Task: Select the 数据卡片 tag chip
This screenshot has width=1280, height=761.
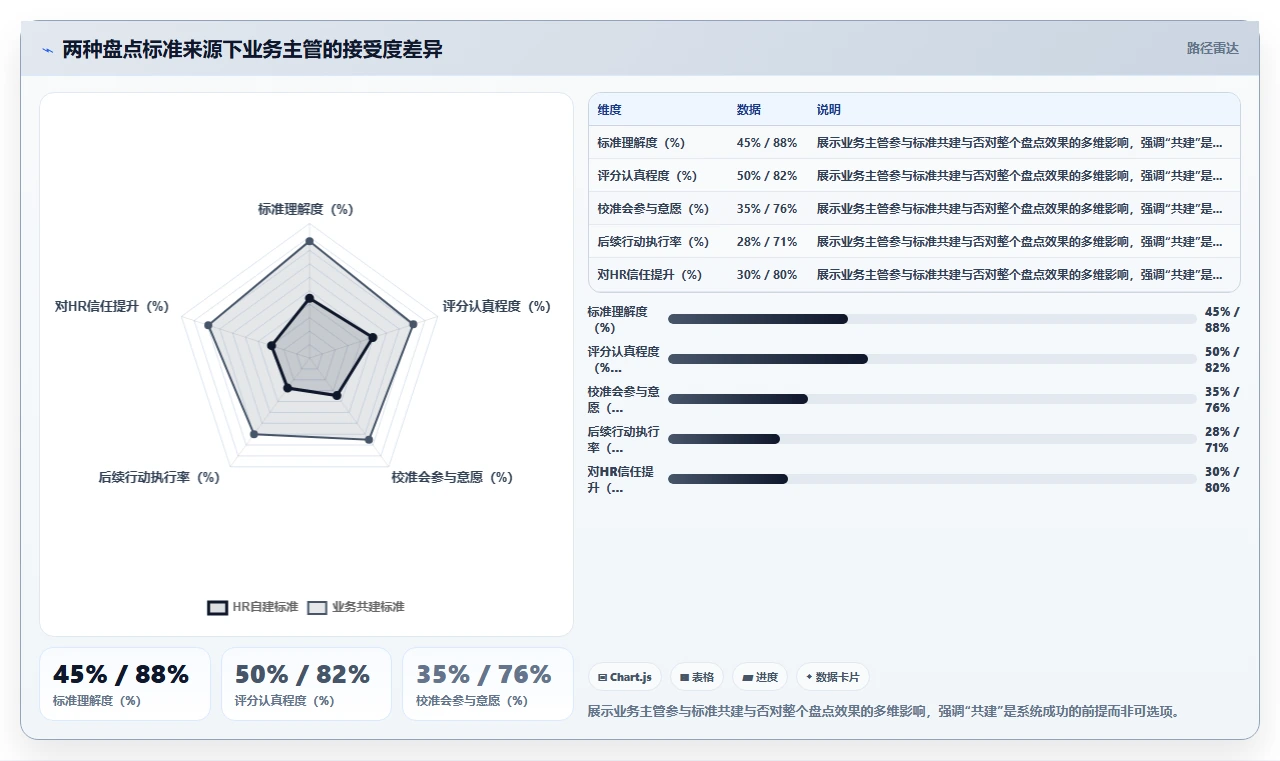Action: [832, 677]
